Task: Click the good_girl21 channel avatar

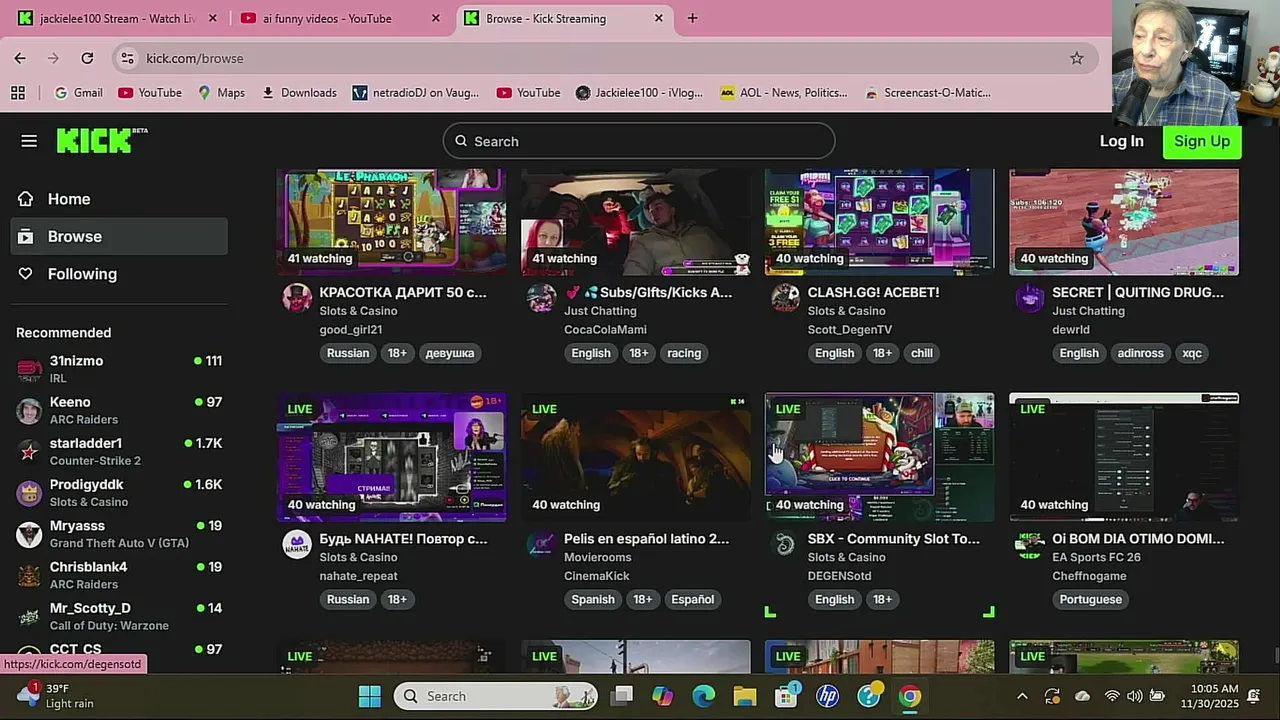Action: [297, 298]
